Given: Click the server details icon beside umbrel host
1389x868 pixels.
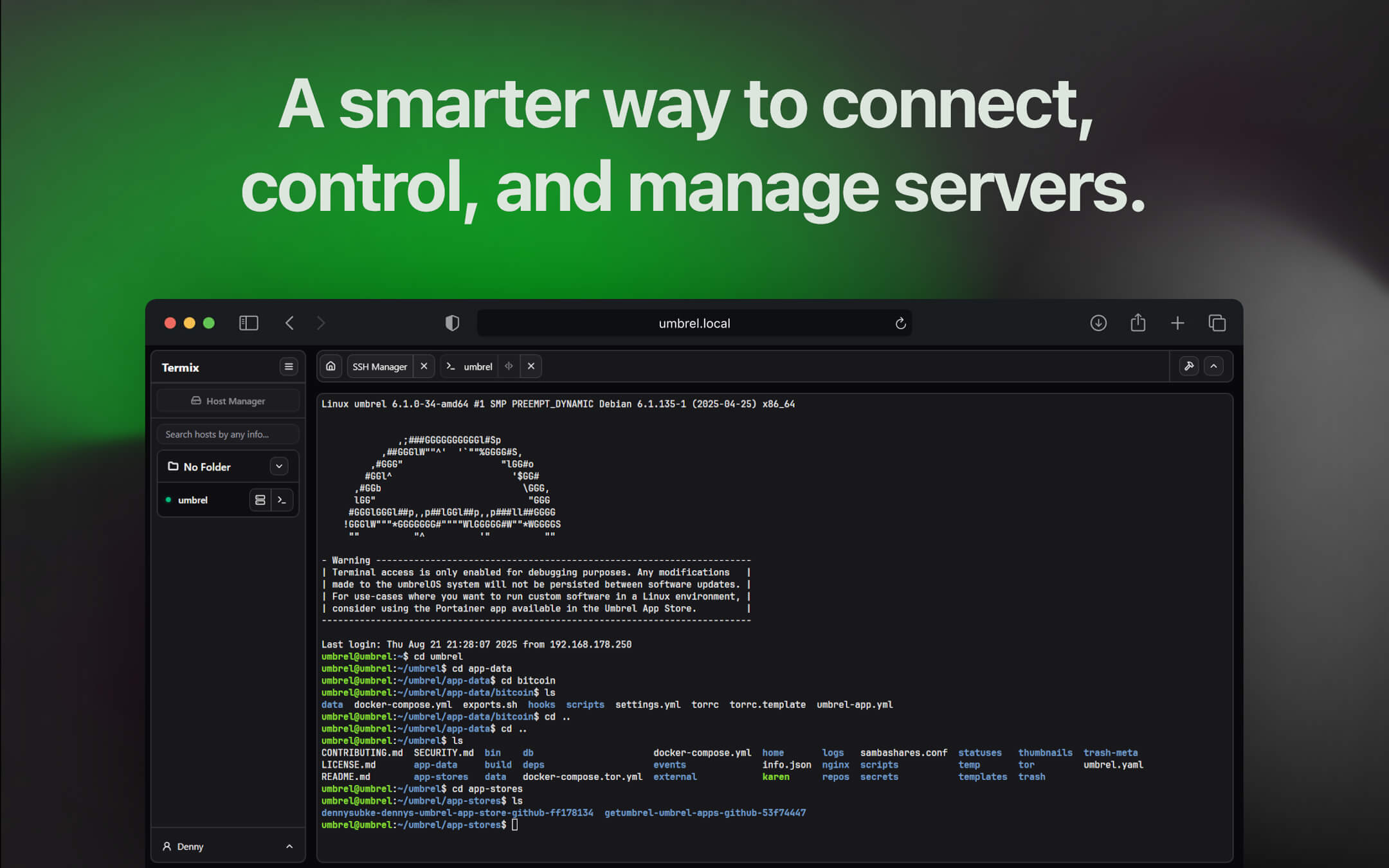Looking at the screenshot, I should (260, 500).
